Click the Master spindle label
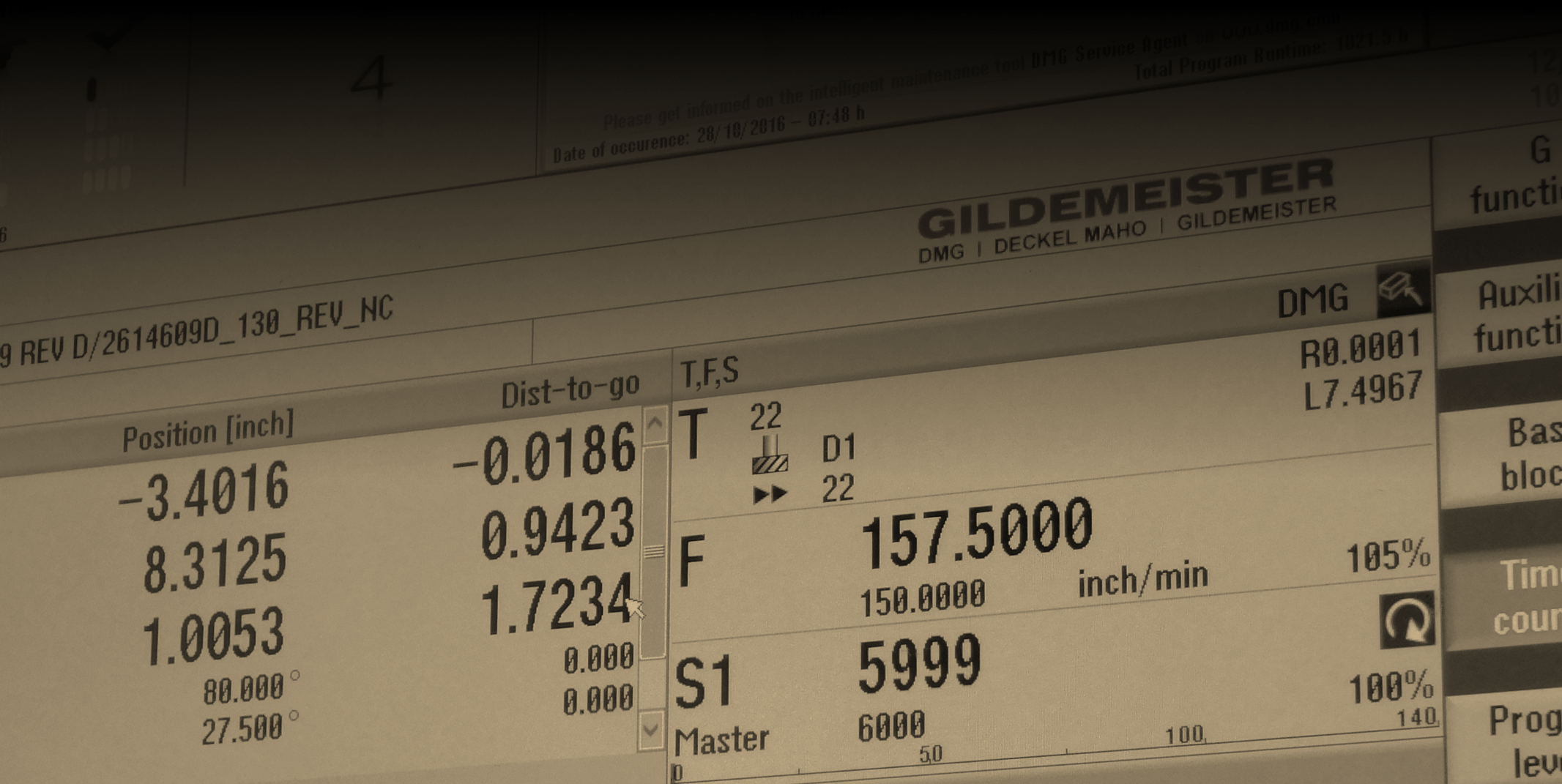 [x=721, y=740]
